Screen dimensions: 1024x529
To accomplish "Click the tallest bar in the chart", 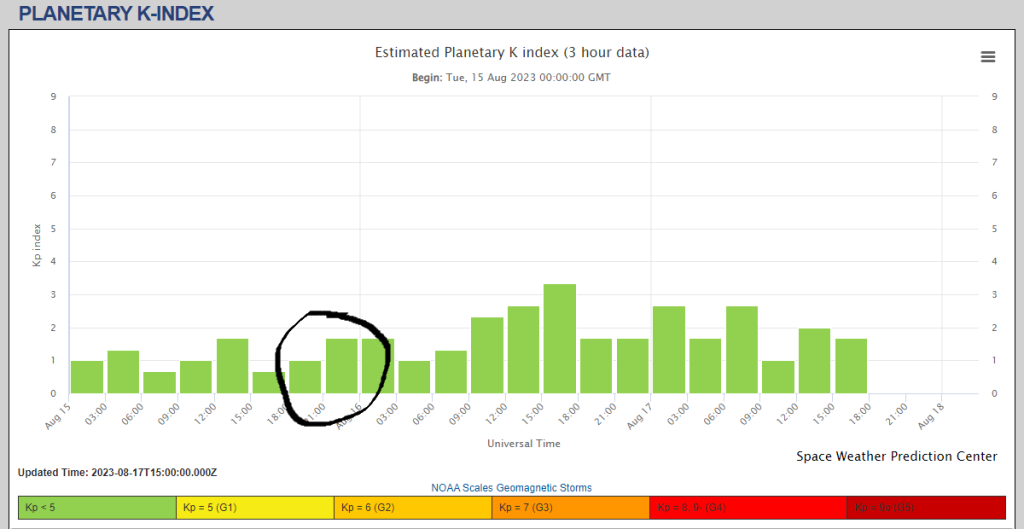I will click(559, 339).
